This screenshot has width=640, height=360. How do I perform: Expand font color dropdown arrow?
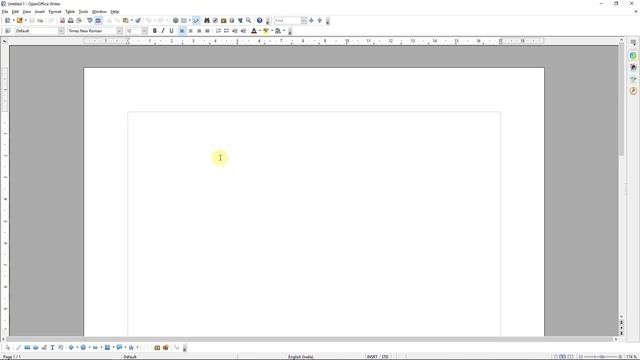coord(260,31)
